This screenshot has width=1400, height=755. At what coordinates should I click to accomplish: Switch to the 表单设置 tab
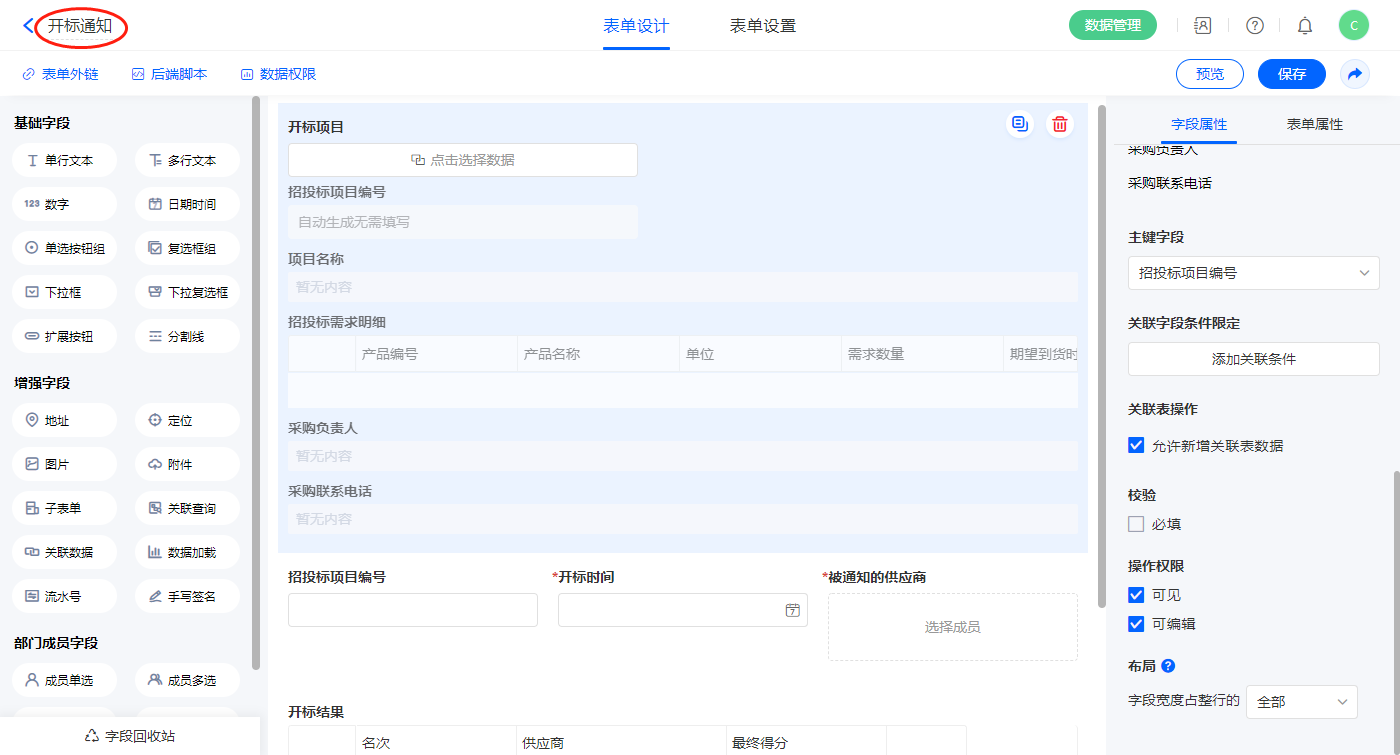763,26
